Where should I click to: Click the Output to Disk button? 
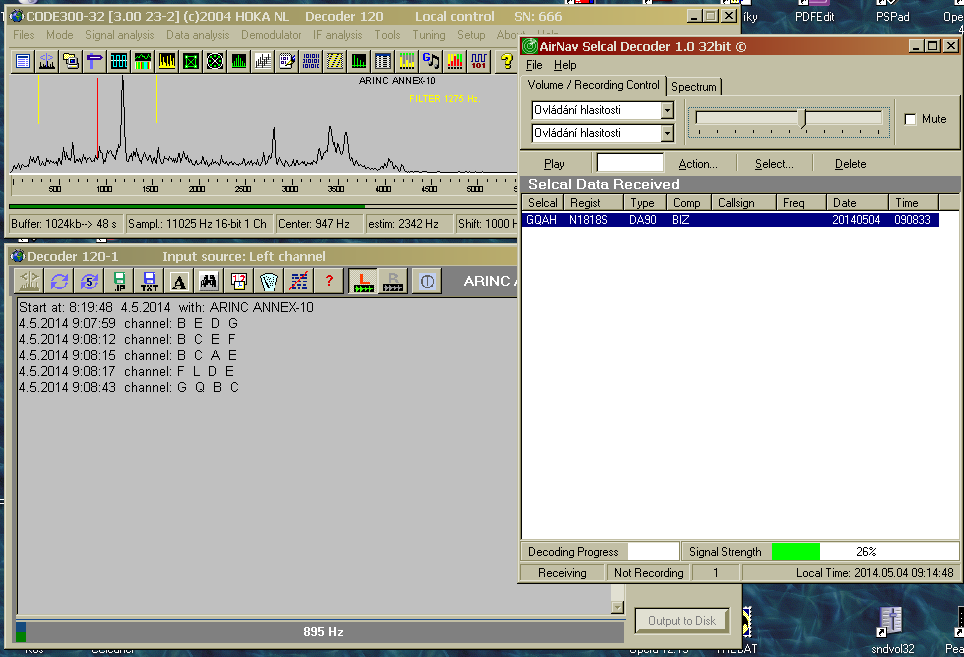(682, 621)
